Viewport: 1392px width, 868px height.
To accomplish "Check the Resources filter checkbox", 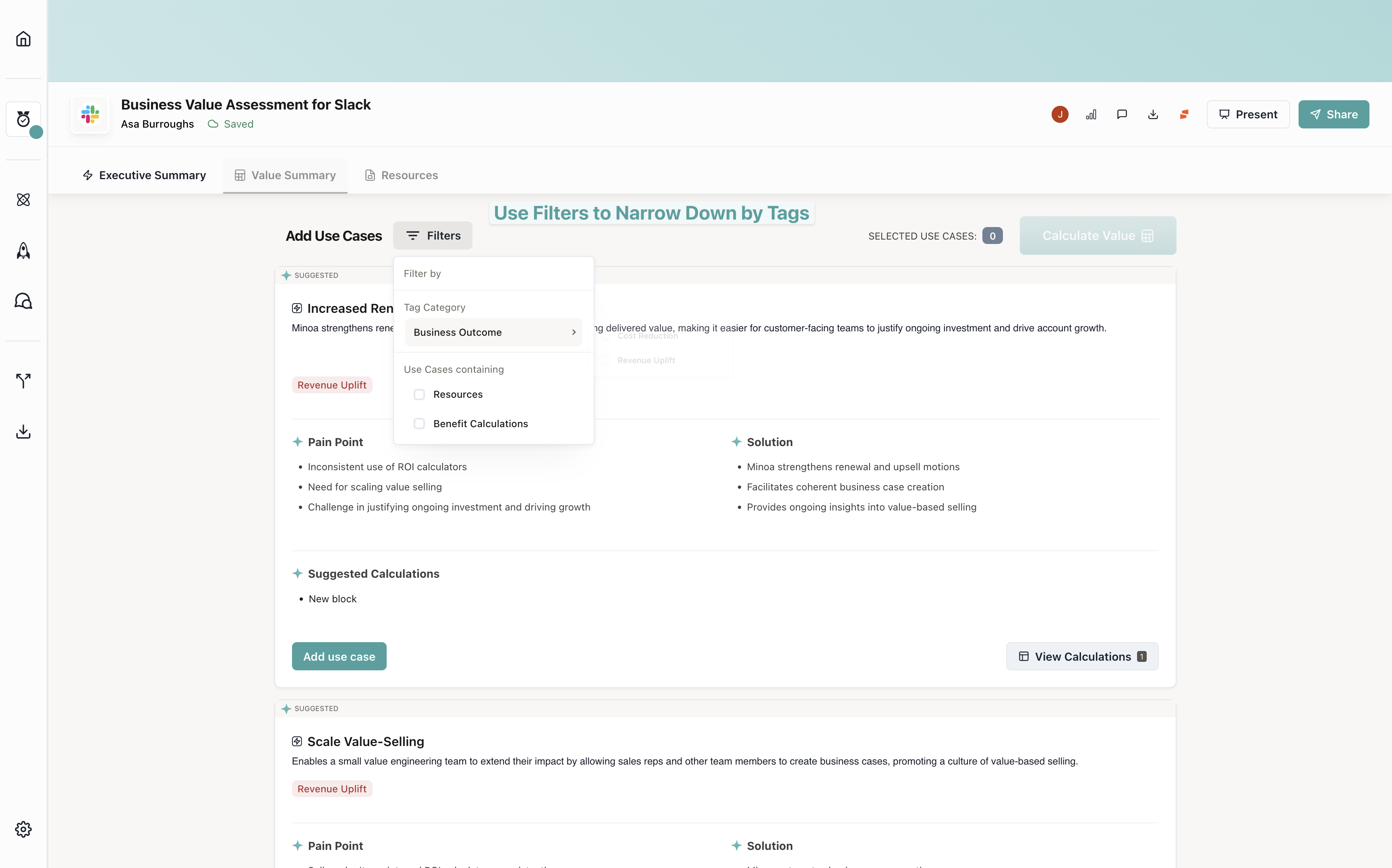I will click(419, 395).
